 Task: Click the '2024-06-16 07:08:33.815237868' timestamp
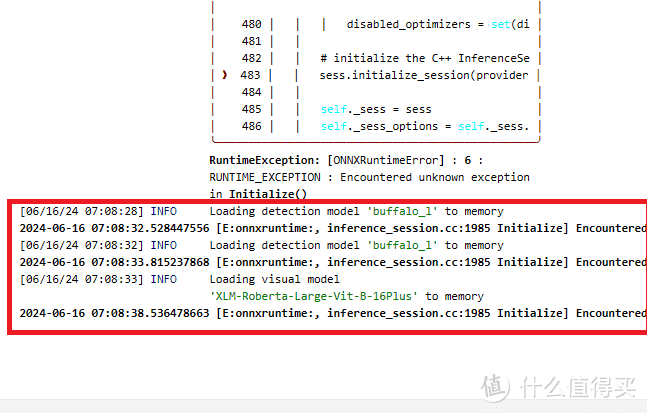tap(114, 262)
